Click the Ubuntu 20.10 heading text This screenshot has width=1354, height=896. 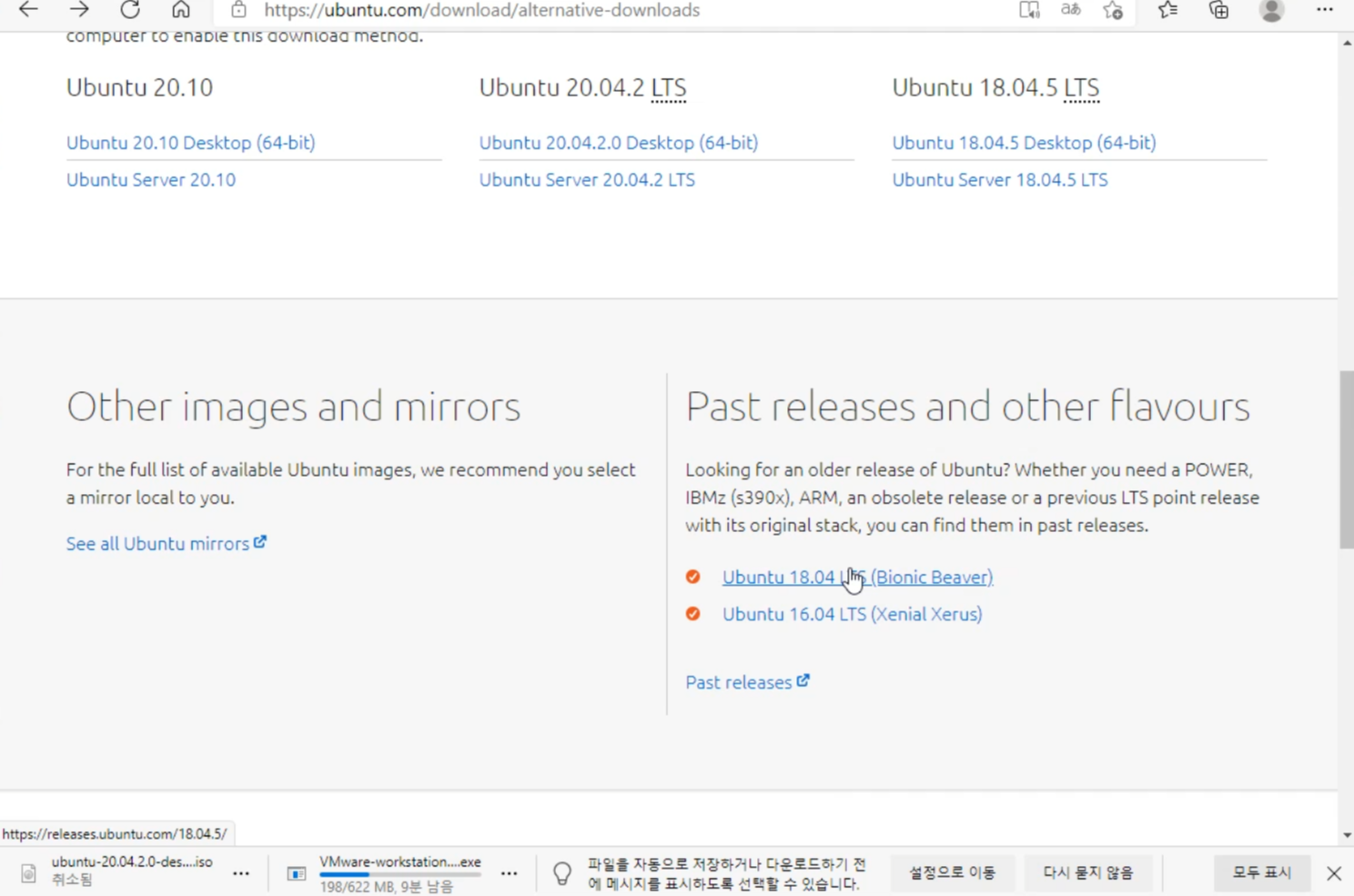[139, 88]
